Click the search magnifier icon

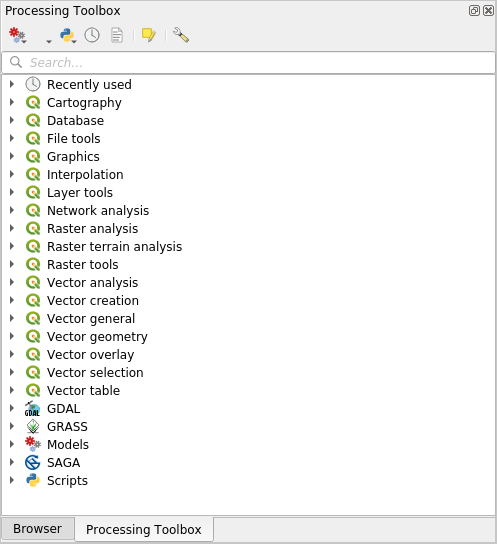(x=16, y=62)
